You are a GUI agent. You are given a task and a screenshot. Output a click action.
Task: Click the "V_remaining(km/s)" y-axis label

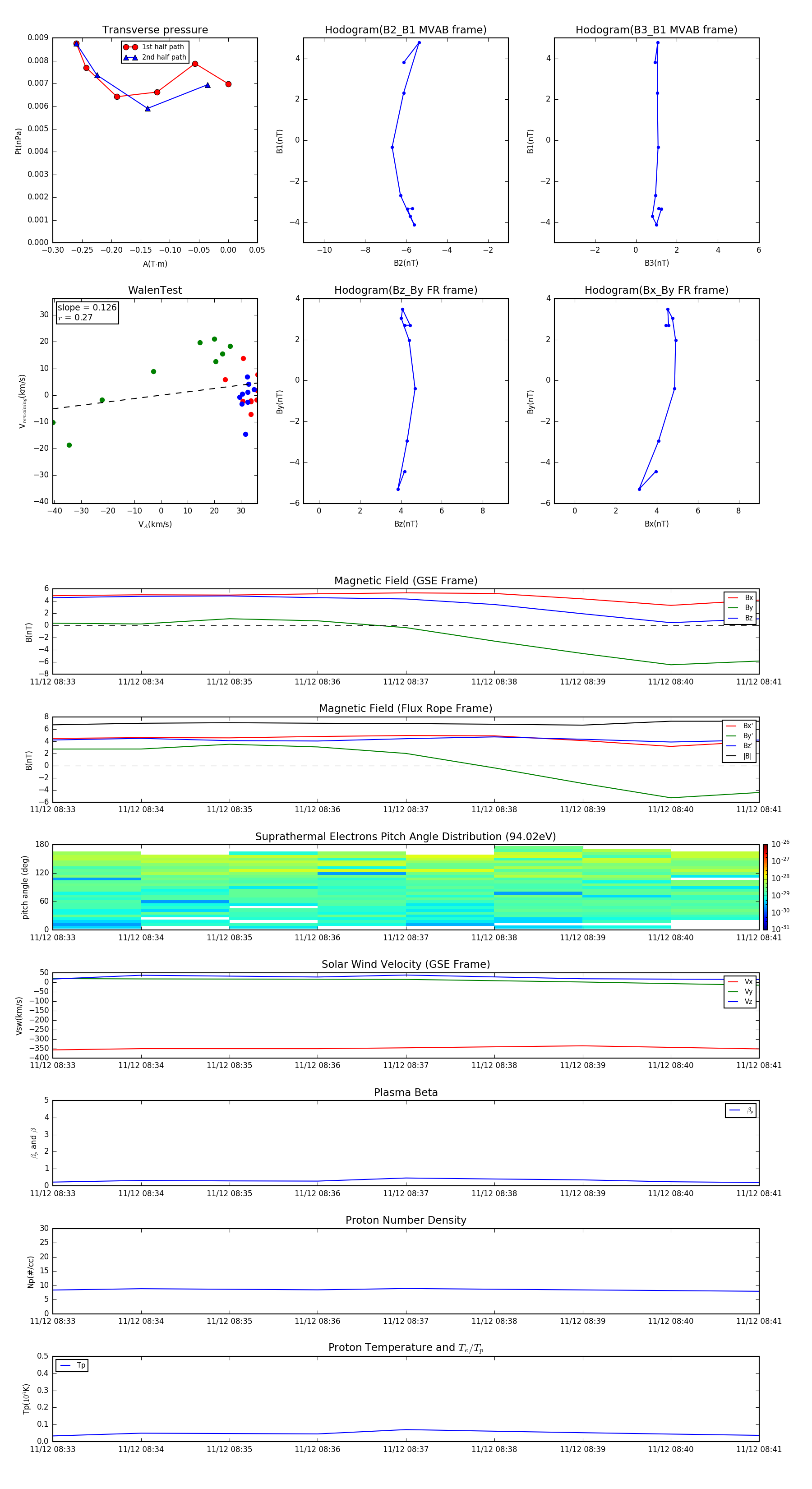click(x=22, y=401)
